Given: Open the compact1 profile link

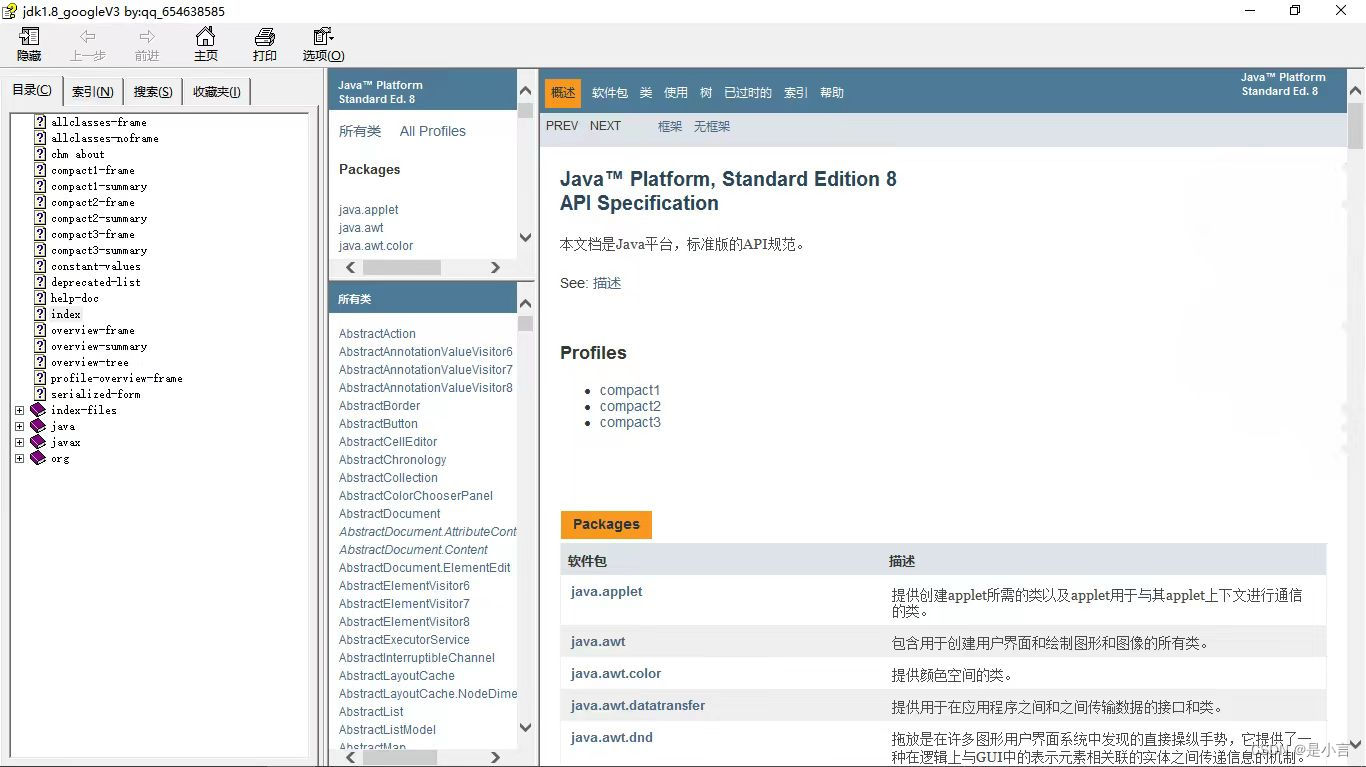Looking at the screenshot, I should click(x=630, y=390).
